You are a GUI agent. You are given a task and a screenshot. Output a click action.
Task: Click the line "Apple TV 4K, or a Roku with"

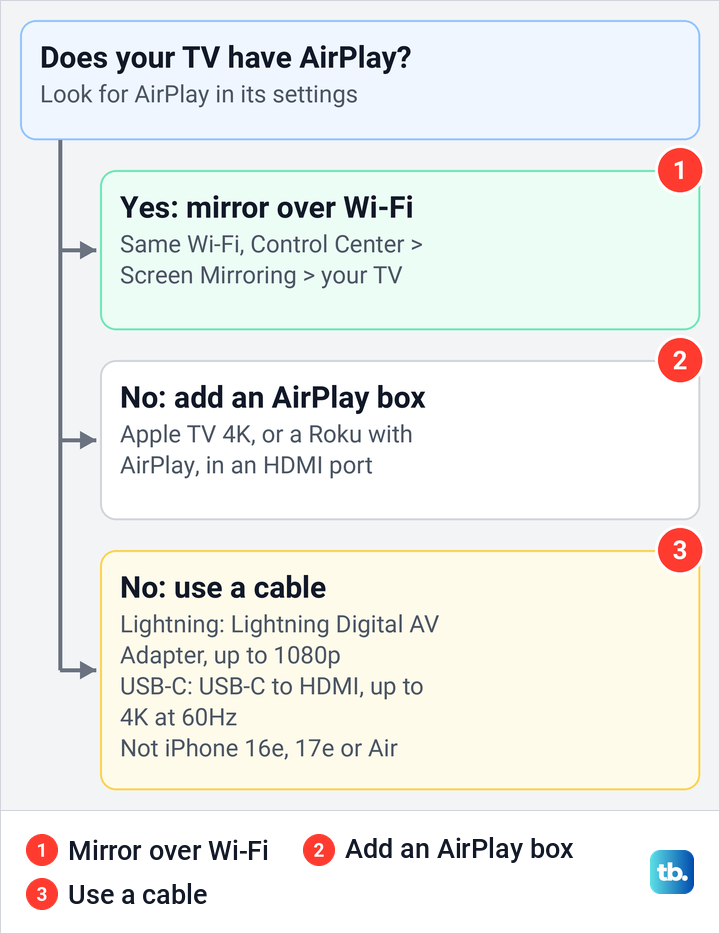click(x=266, y=434)
